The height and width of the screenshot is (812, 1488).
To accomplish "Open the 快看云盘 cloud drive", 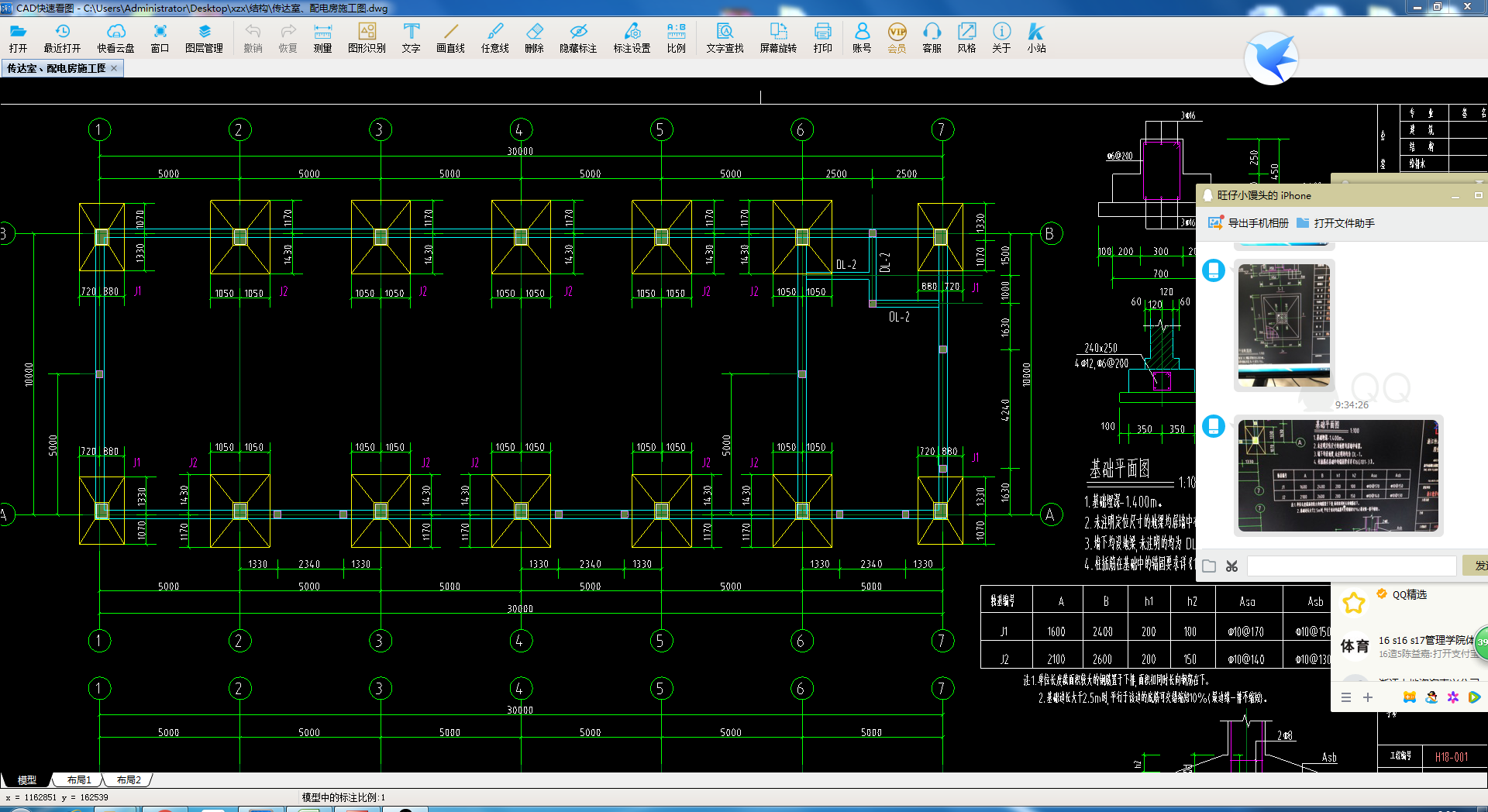I will coord(115,37).
